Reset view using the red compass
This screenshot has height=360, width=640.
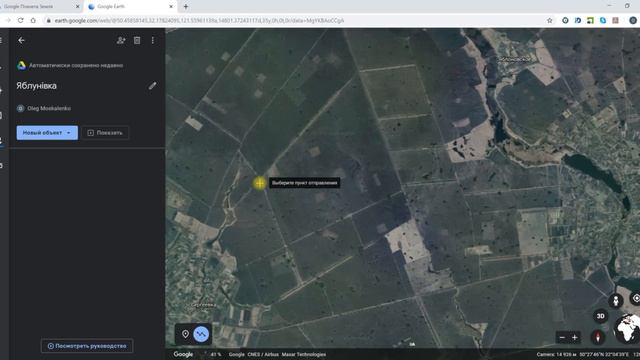pos(598,337)
